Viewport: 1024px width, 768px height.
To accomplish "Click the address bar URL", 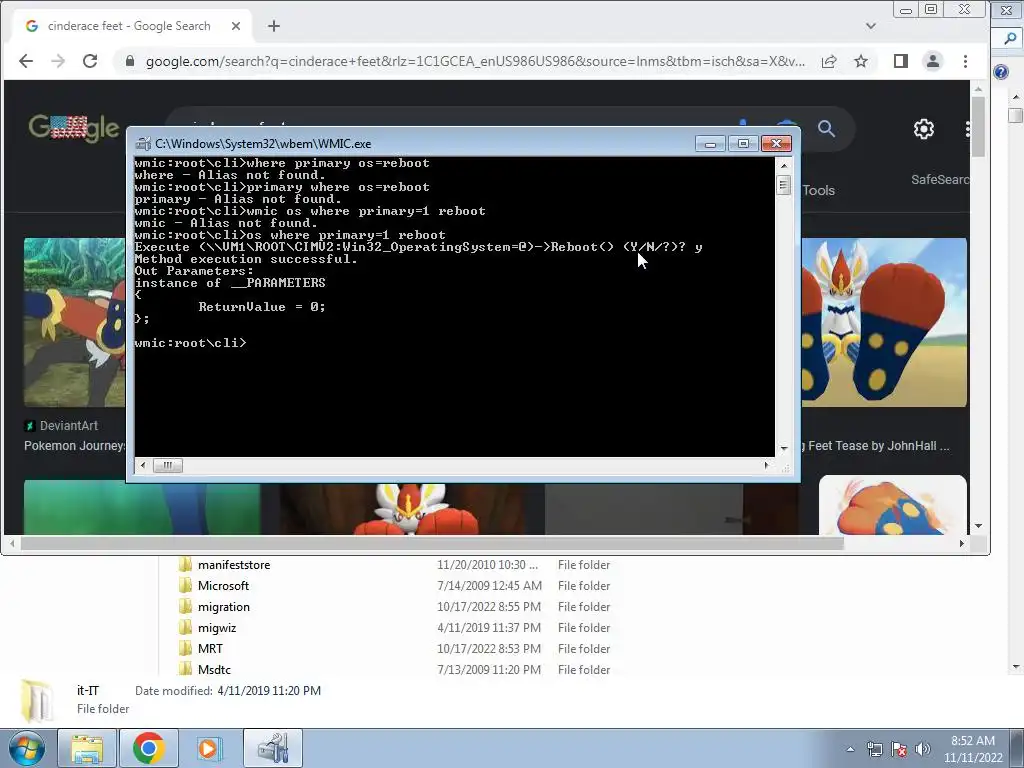I will [475, 61].
